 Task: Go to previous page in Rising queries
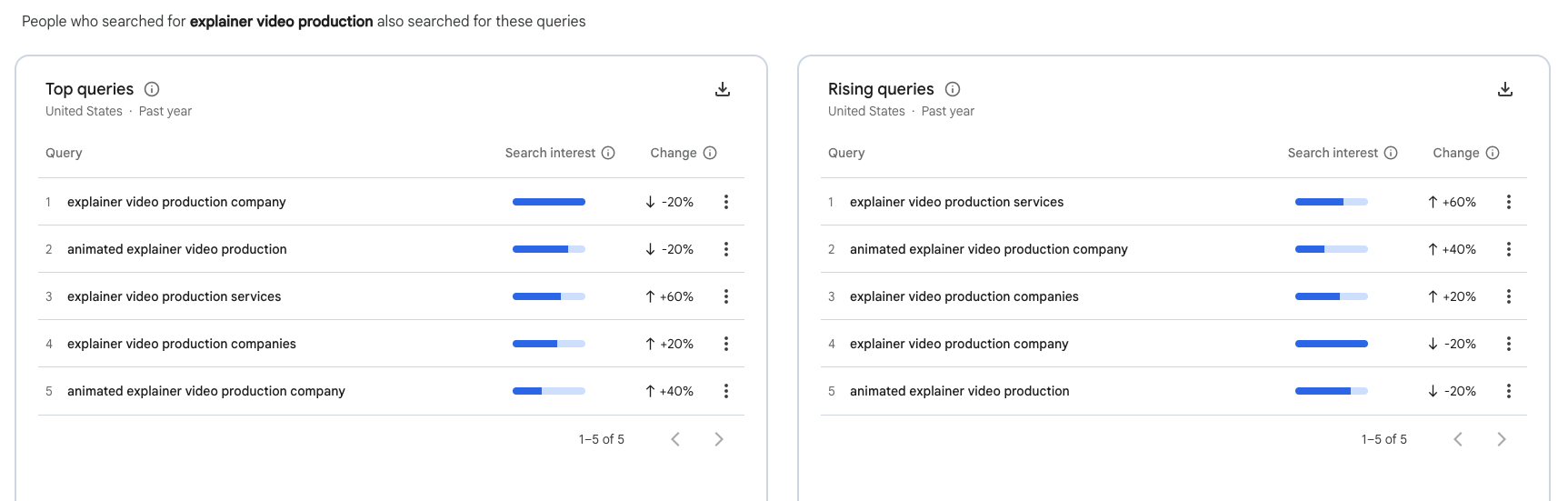[x=1458, y=439]
